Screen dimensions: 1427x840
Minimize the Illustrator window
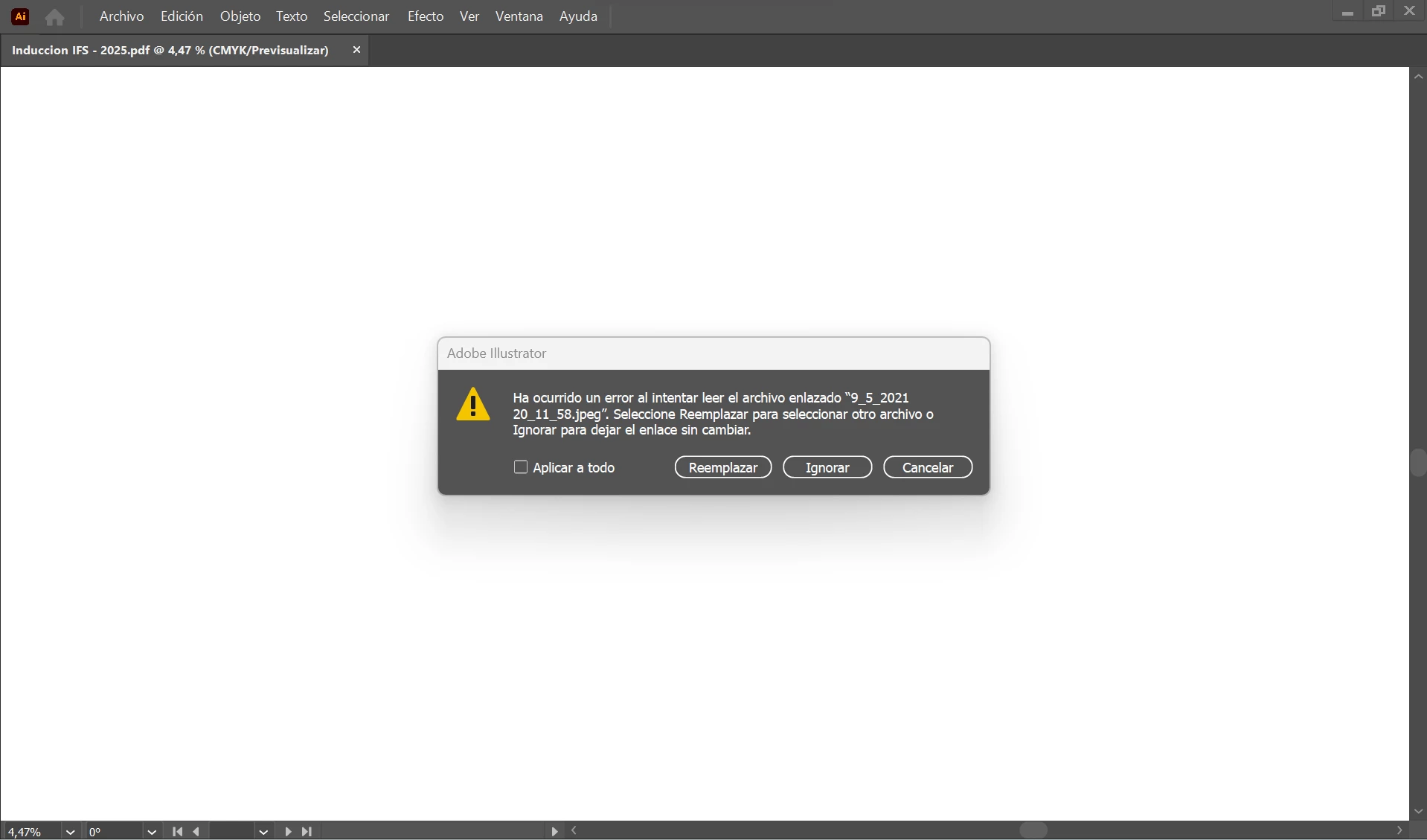pos(1347,12)
